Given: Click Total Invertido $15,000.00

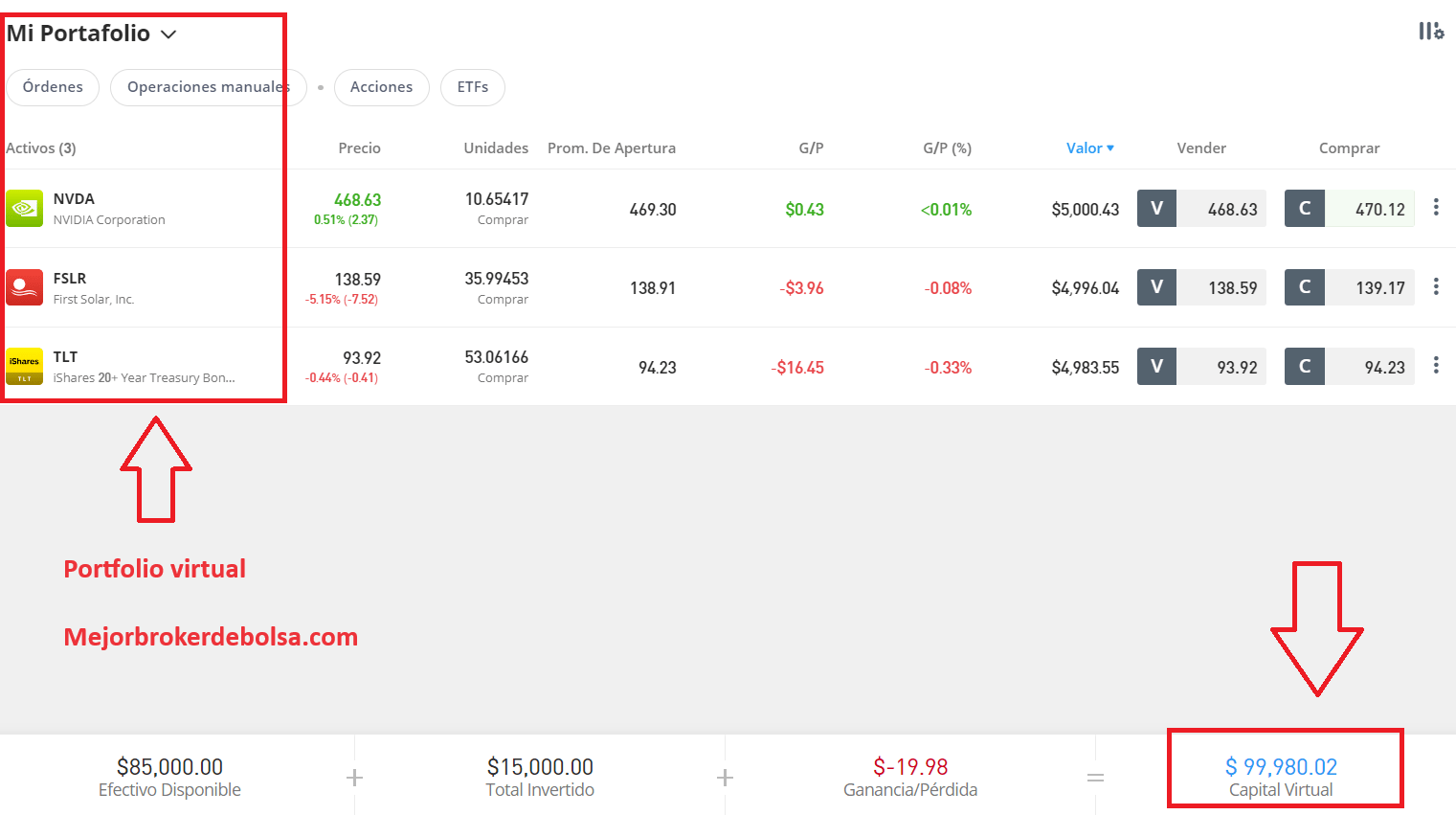Looking at the screenshot, I should (x=540, y=767).
